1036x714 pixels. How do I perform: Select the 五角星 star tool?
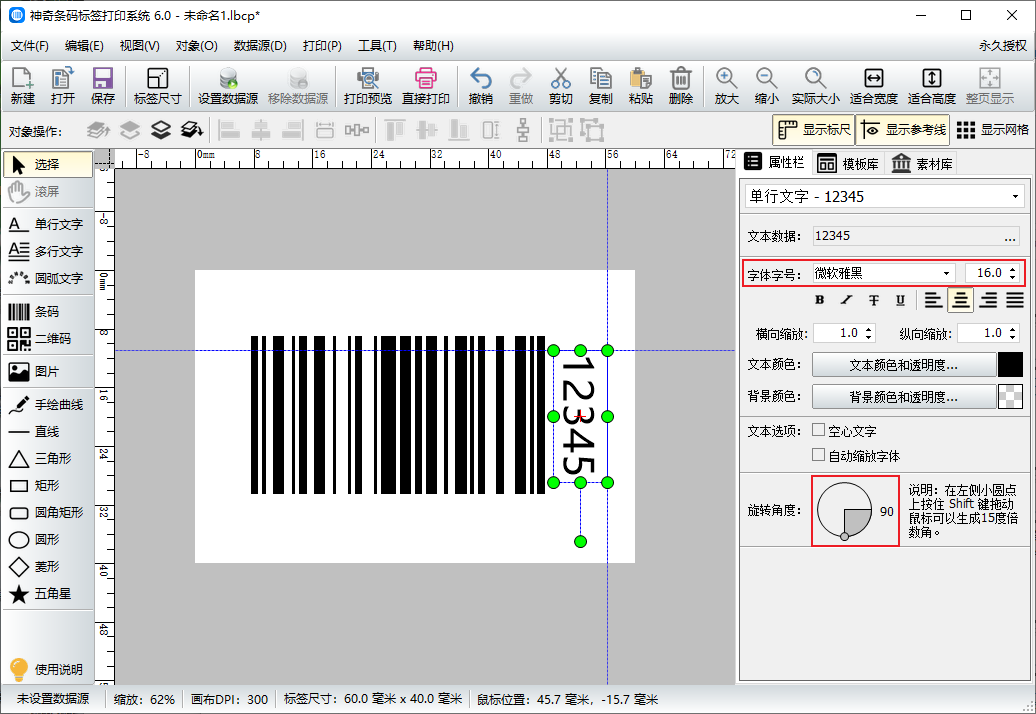(x=46, y=594)
